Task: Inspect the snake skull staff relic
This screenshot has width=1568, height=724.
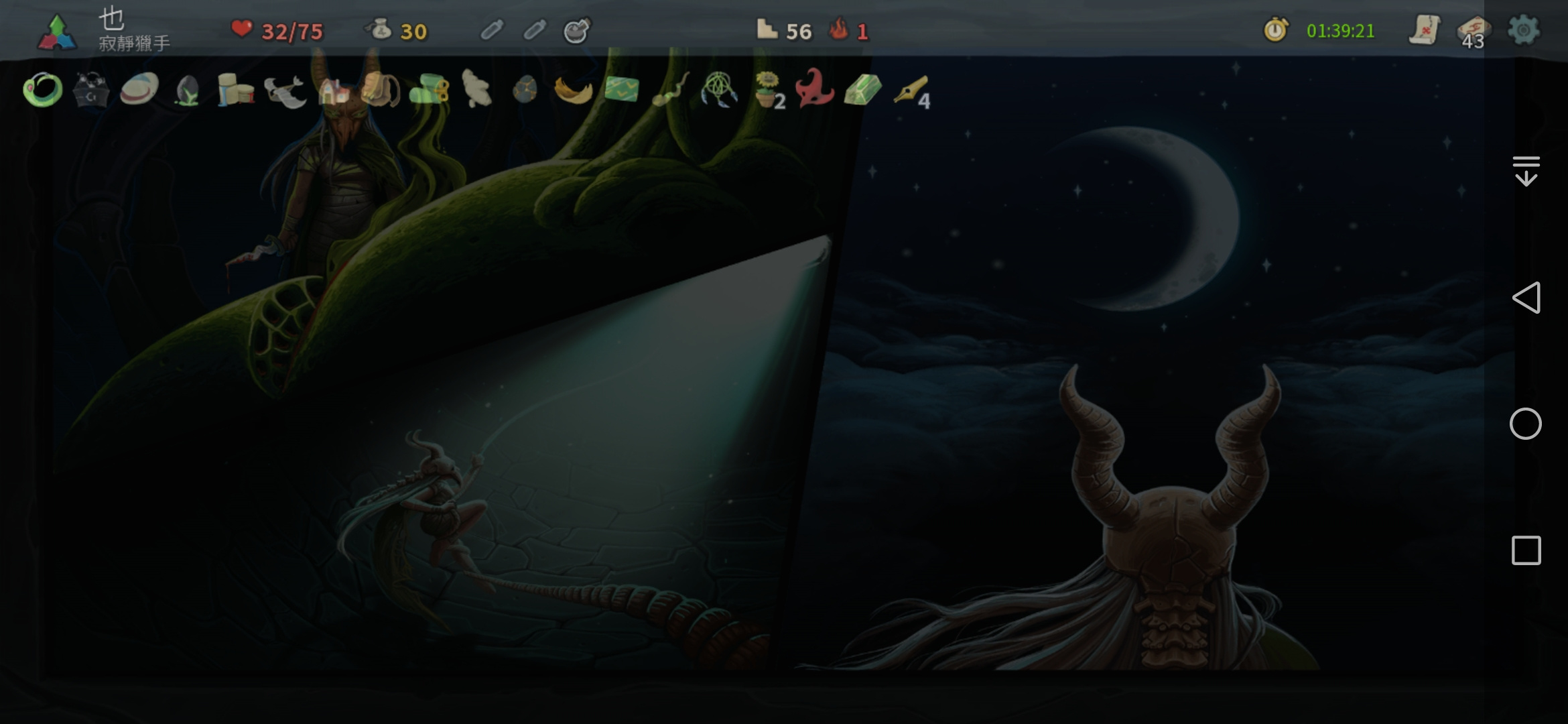Action: pyautogui.click(x=670, y=90)
